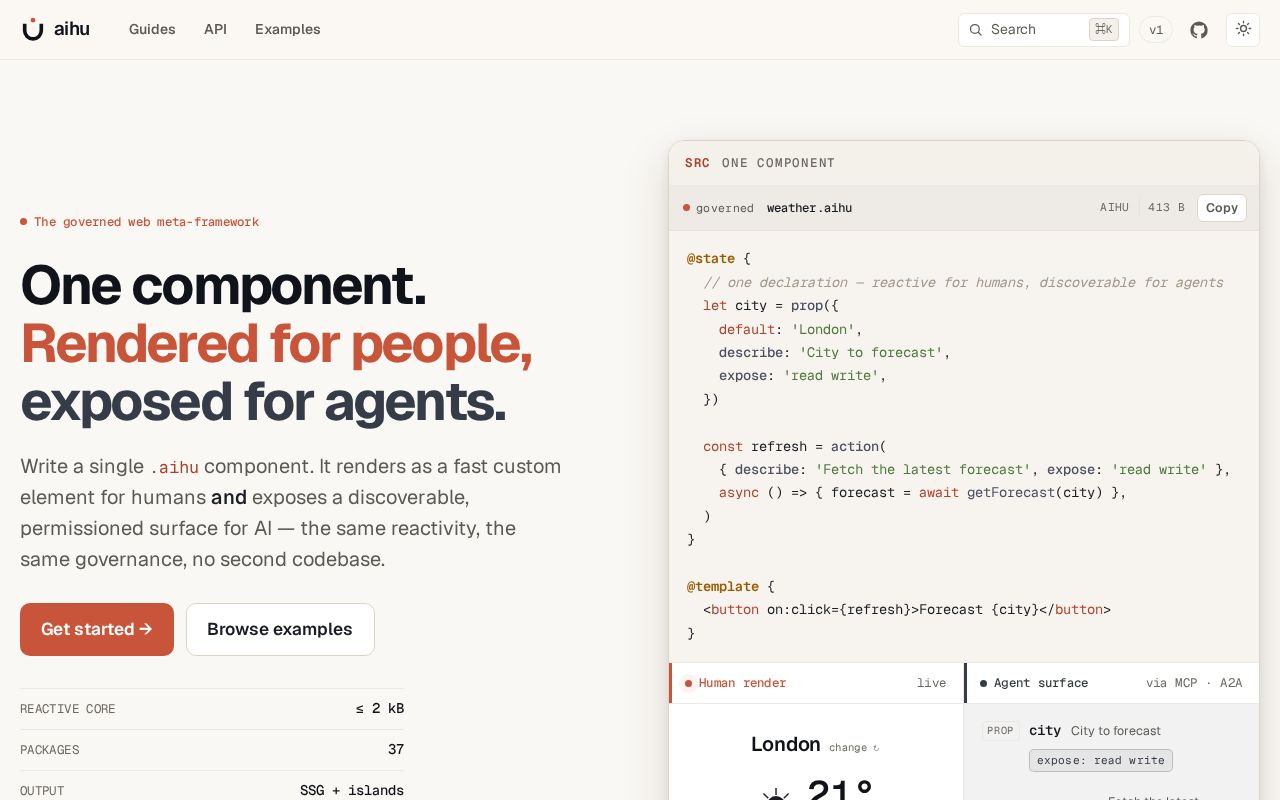Click the change link beside London
Screen dimensions: 1280x800
(x=854, y=747)
